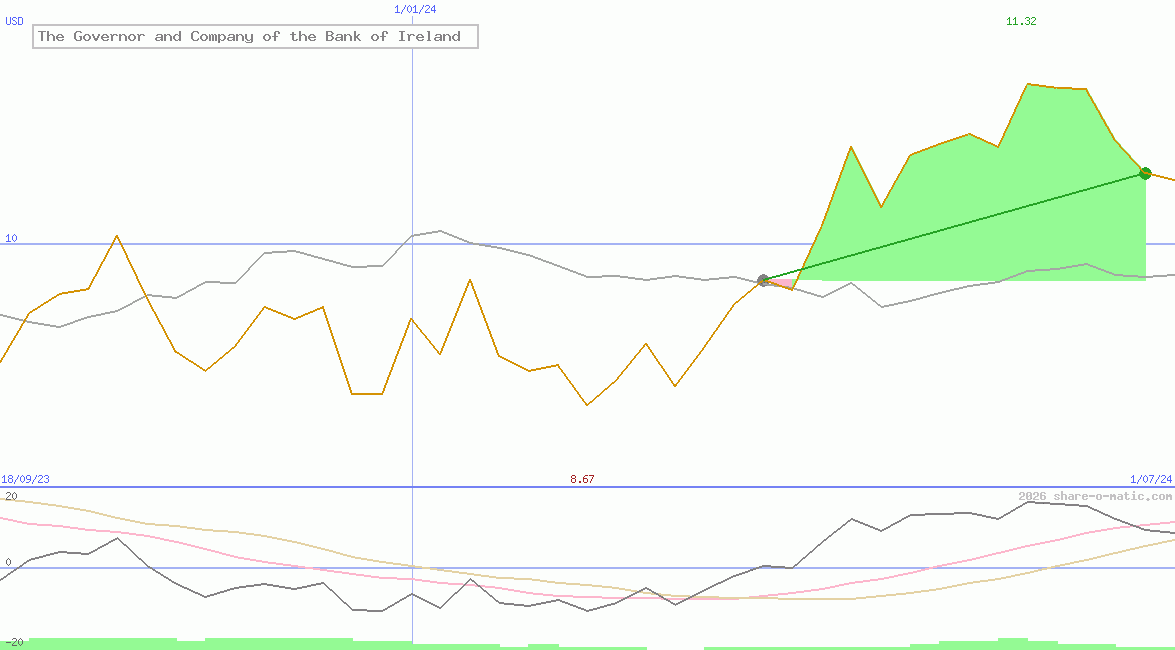Image resolution: width=1175 pixels, height=650 pixels.
Task: Click the 8.67 low price label
Action: tap(582, 479)
